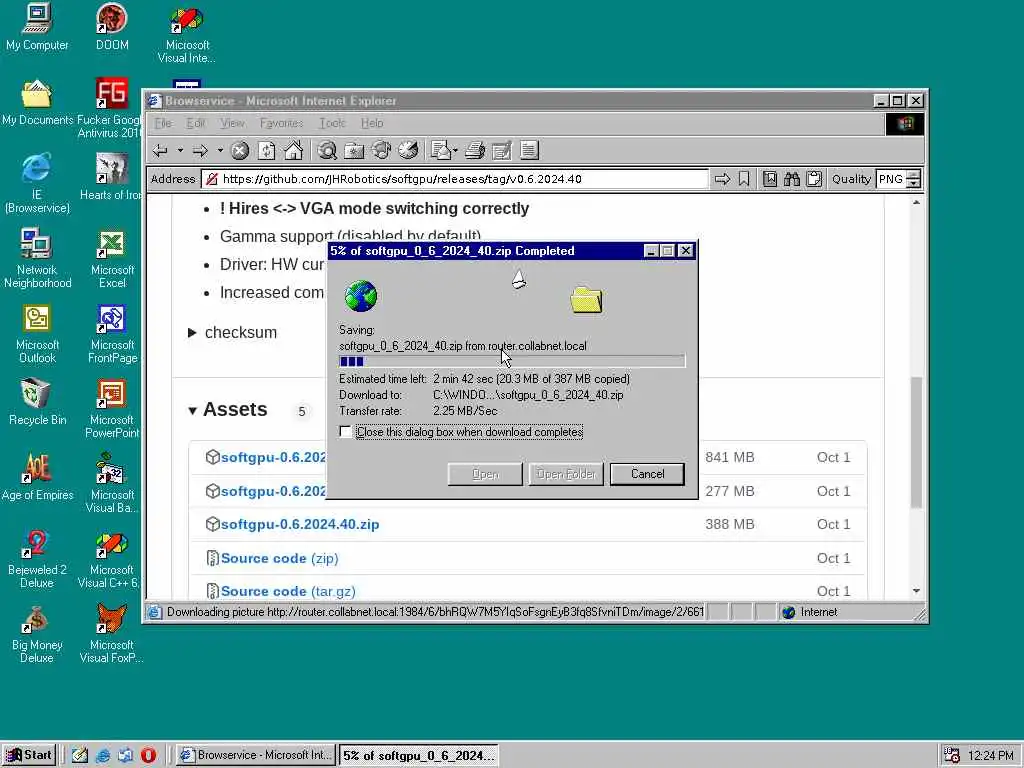Select the My Computer desktop icon
Image resolution: width=1024 pixels, height=768 pixels.
(x=37, y=27)
